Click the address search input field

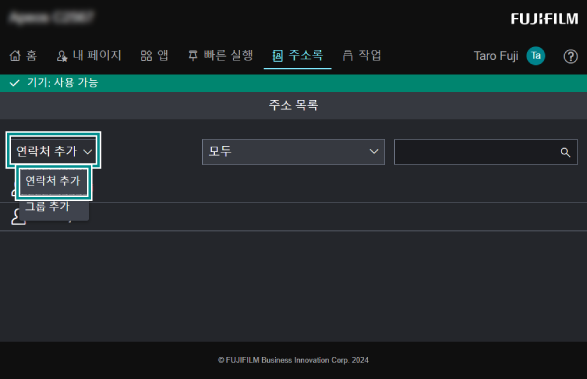pyautogui.click(x=486, y=152)
